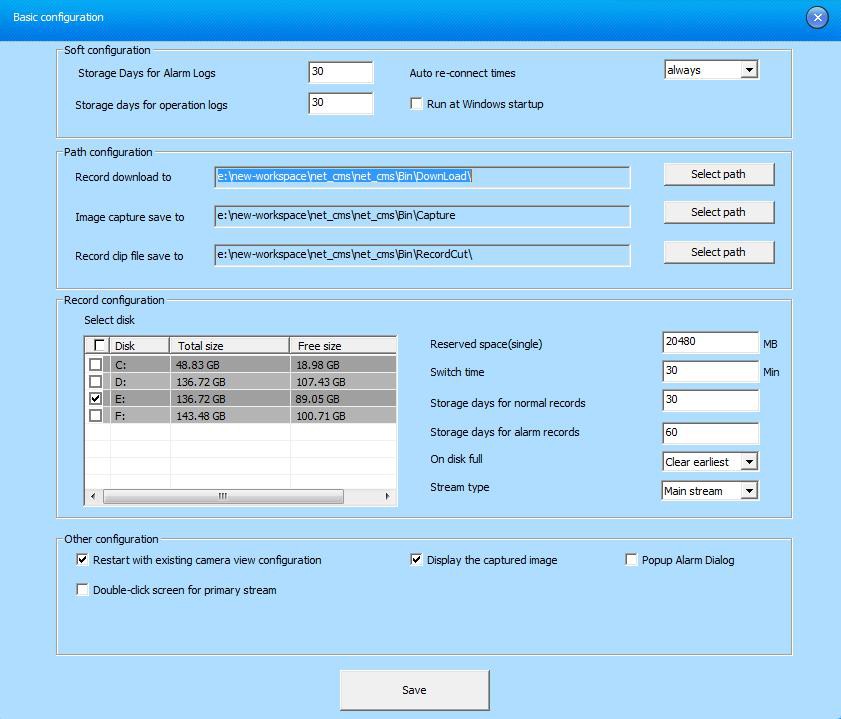Enable Popup Alarm Dialog option
The image size is (841, 719).
(x=632, y=560)
